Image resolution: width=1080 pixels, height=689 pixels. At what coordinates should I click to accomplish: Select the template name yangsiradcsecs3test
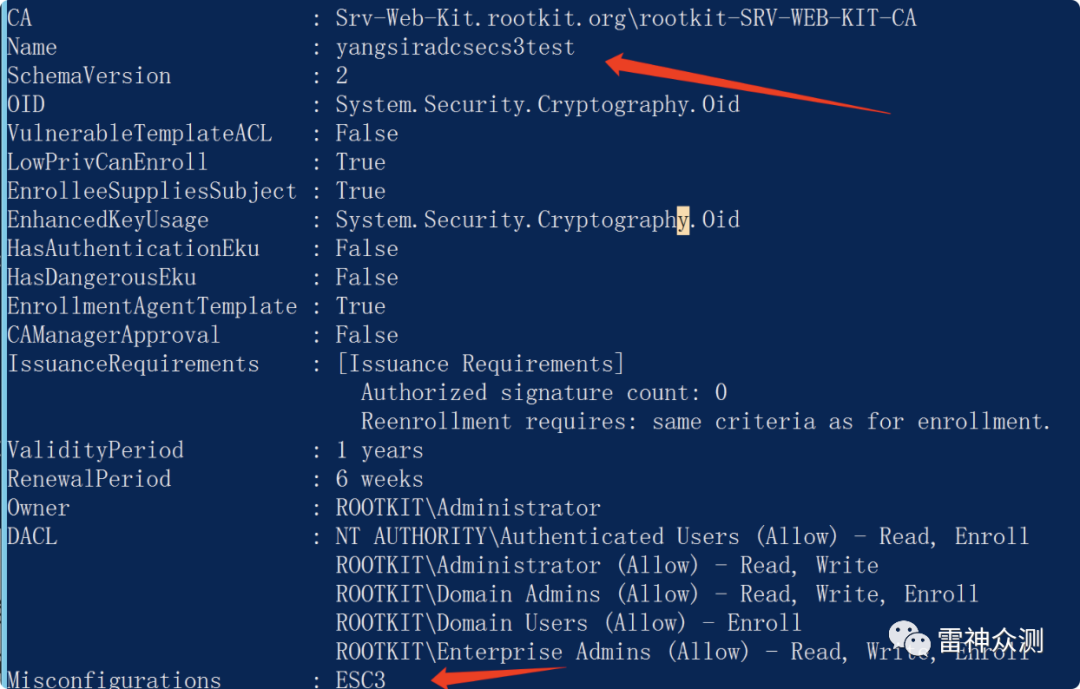coord(455,48)
